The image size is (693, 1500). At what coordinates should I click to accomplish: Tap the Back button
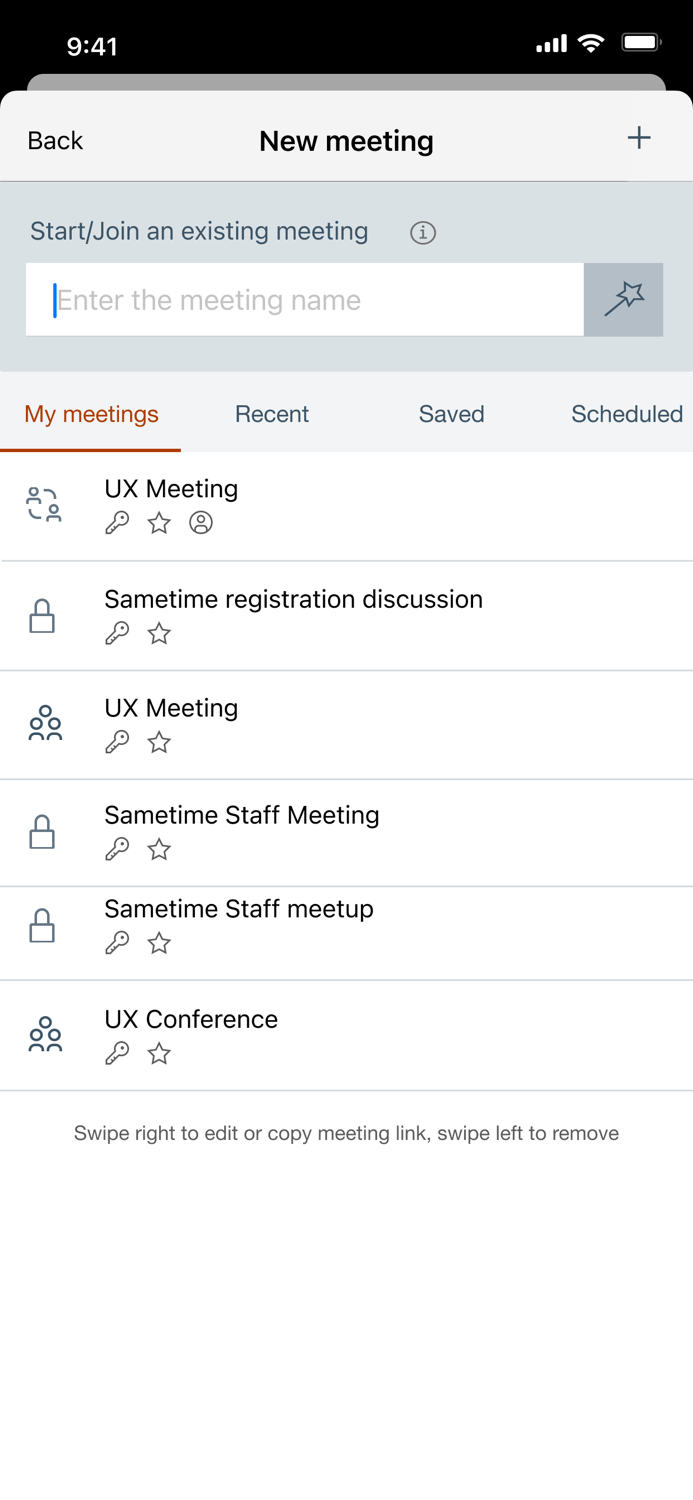55,140
